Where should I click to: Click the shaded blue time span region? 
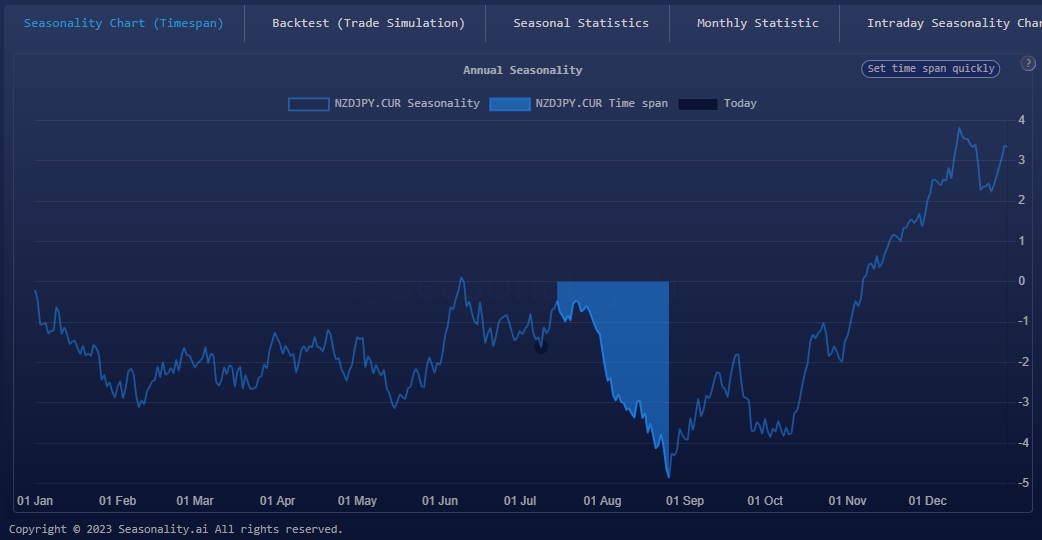(630, 340)
